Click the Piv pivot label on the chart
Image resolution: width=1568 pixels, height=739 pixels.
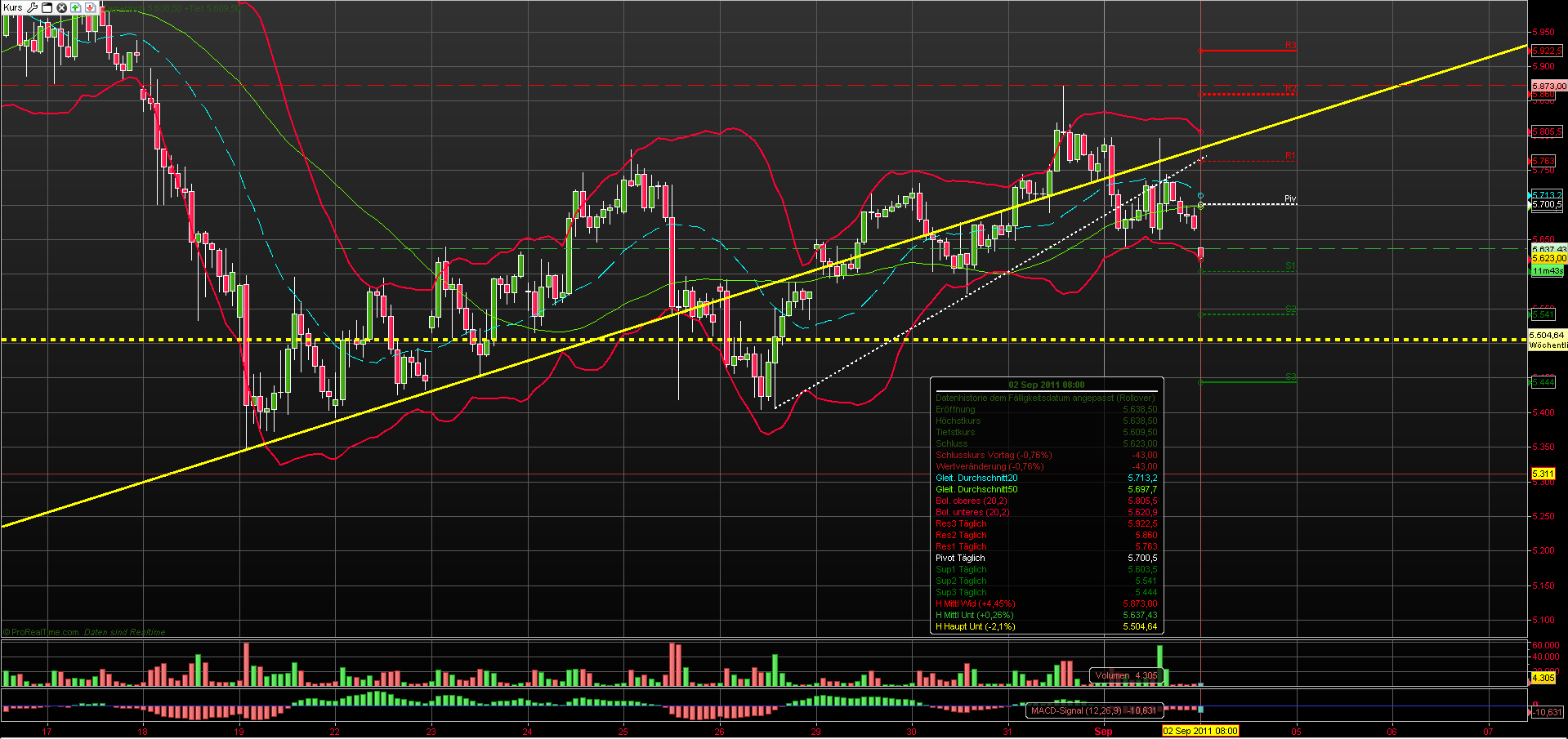[1289, 198]
